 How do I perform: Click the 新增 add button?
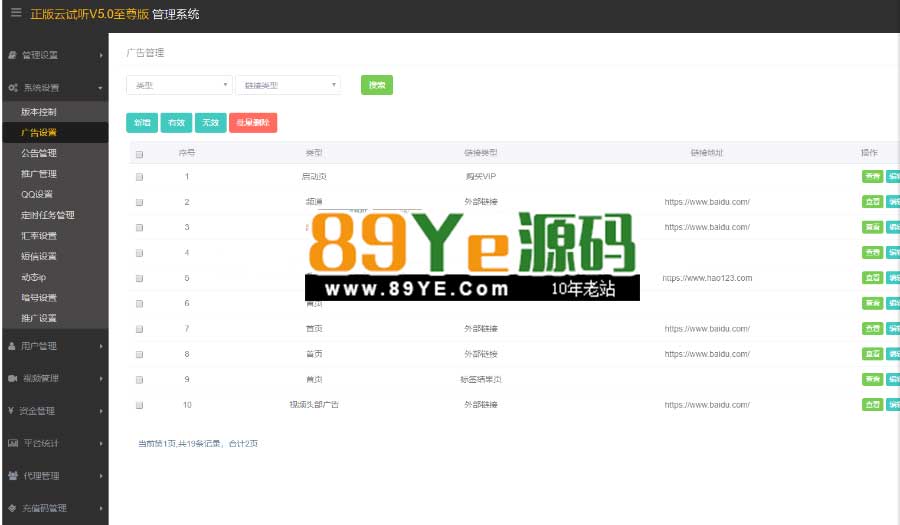[x=142, y=123]
